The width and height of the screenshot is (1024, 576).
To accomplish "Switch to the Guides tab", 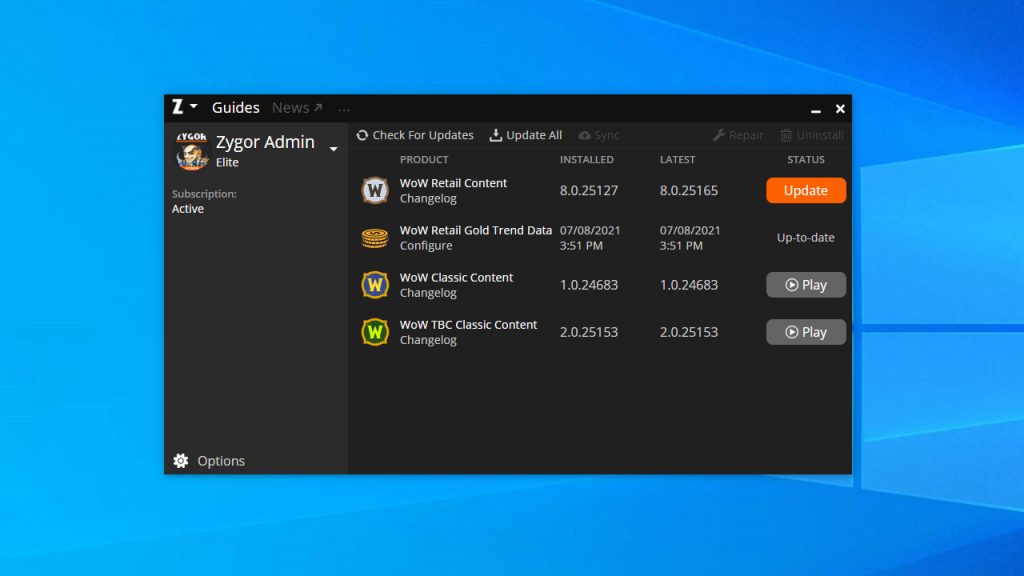I will coord(236,108).
